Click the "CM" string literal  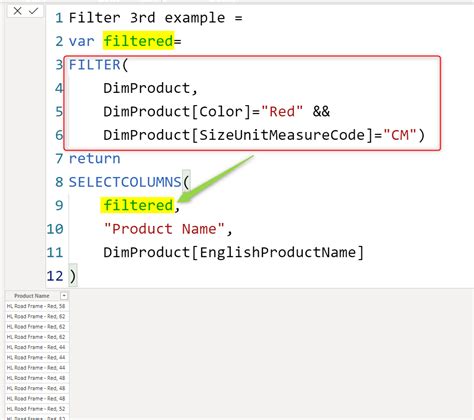tap(400, 135)
